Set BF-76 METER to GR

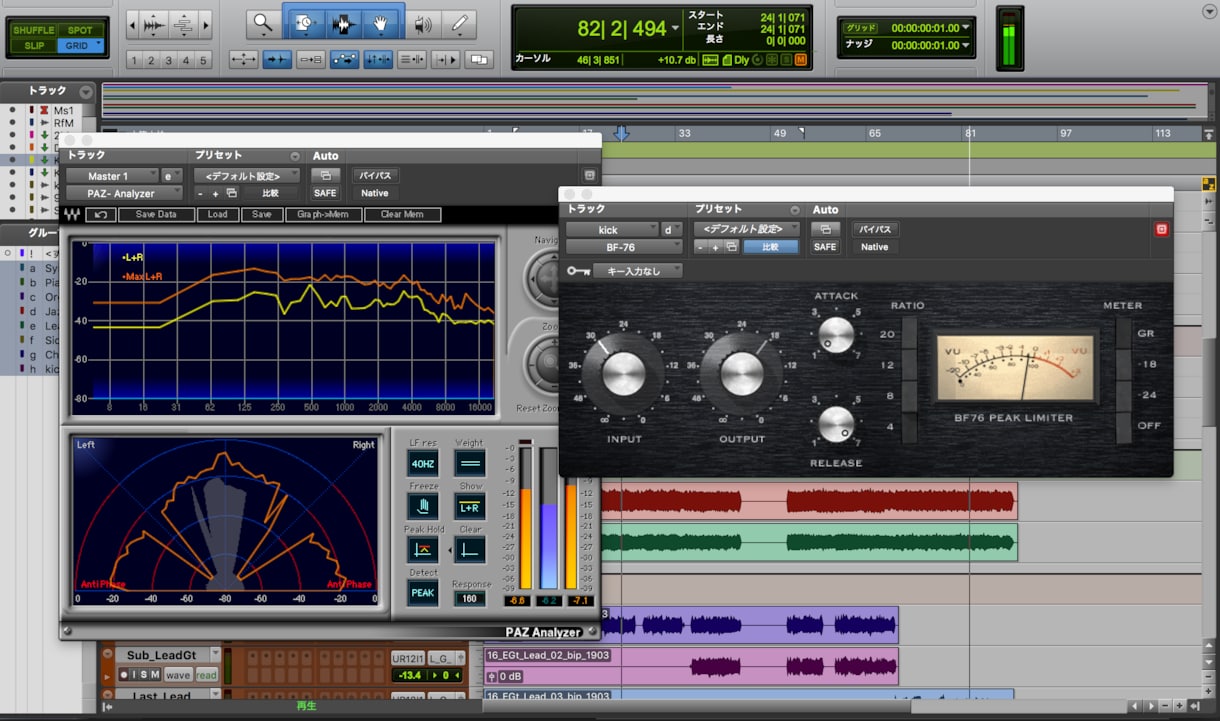coord(1124,335)
